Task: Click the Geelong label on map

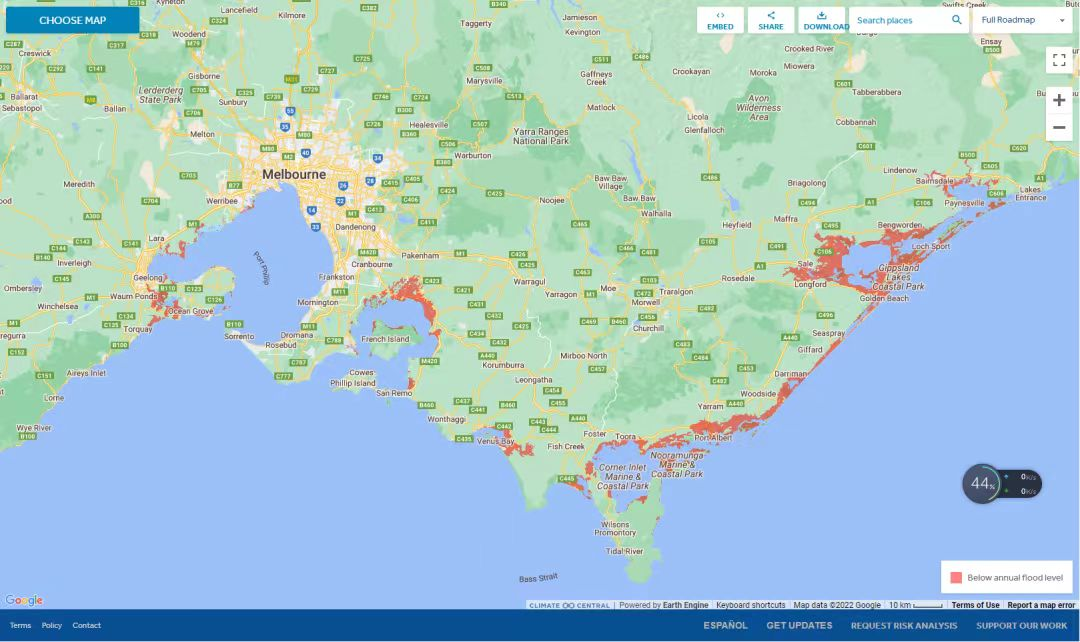Action: click(148, 278)
